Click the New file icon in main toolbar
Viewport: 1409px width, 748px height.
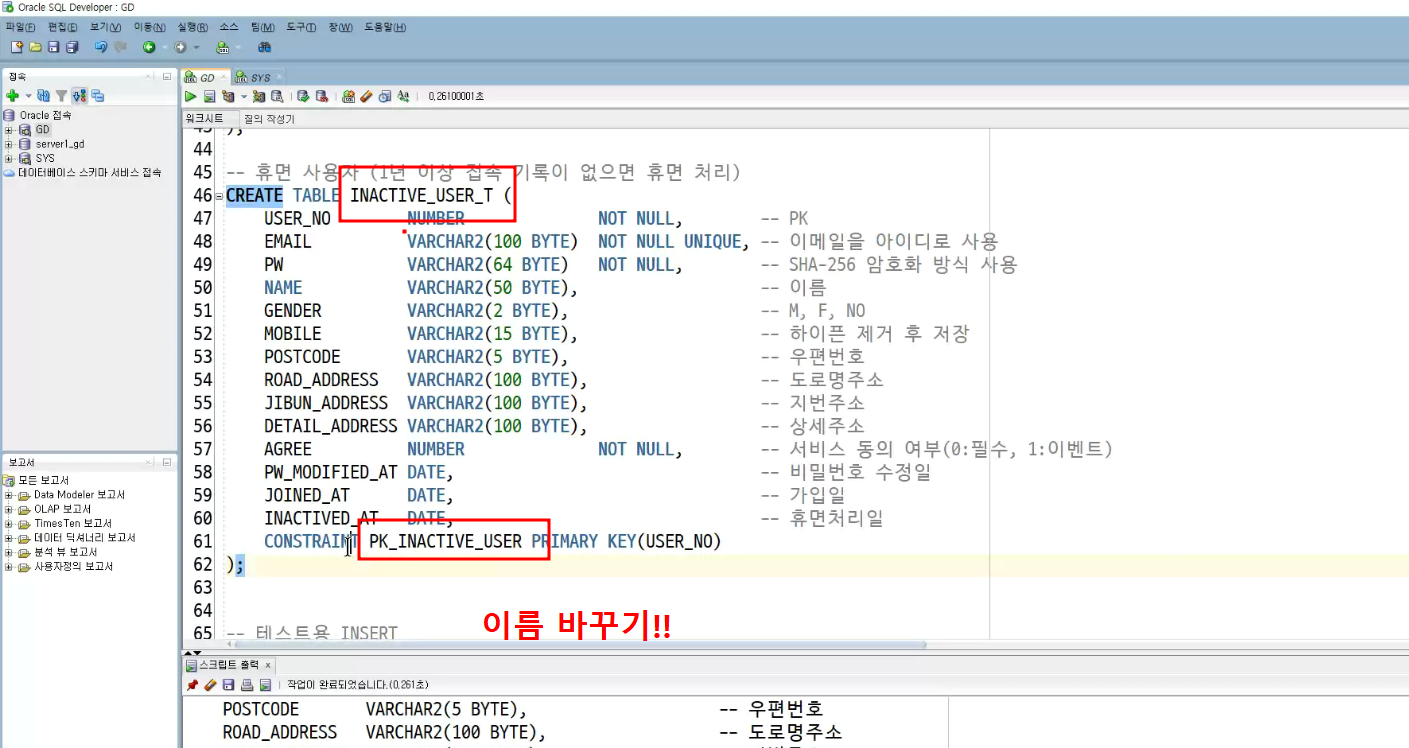pos(17,47)
